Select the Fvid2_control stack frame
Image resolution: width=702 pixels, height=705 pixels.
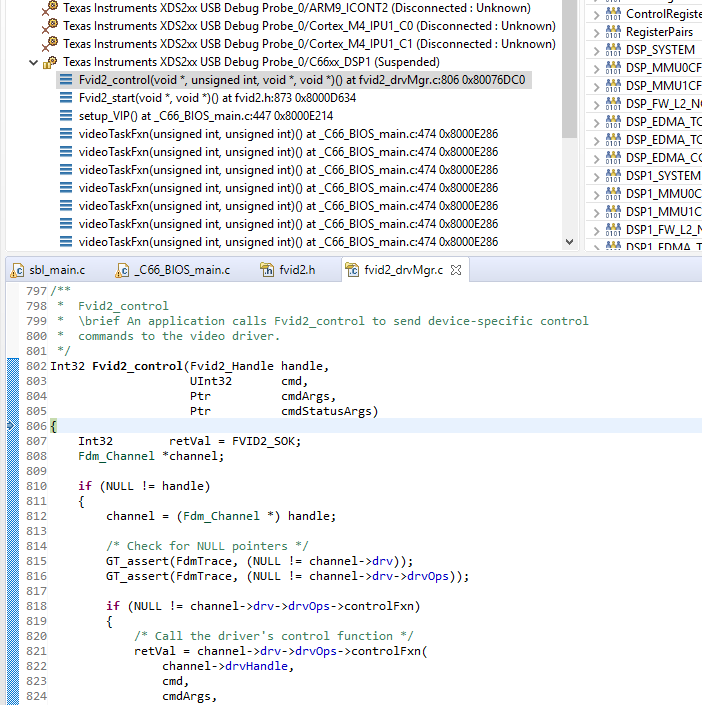[x=294, y=80]
